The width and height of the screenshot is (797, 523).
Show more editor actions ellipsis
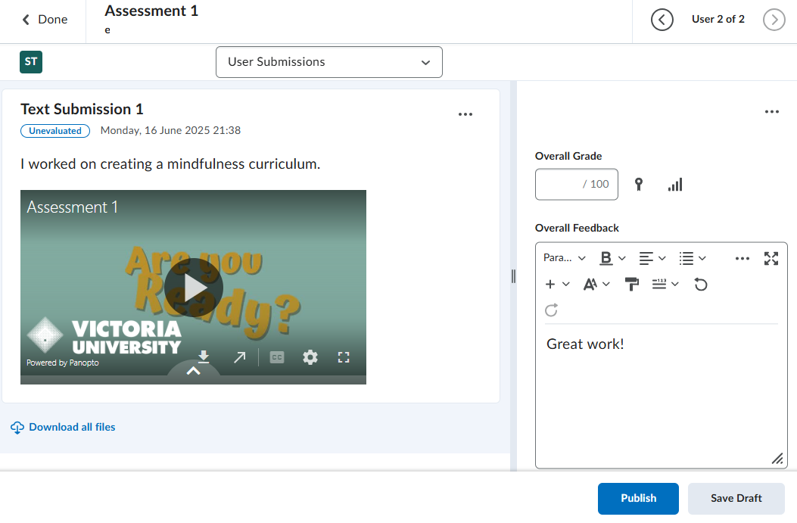tap(742, 258)
